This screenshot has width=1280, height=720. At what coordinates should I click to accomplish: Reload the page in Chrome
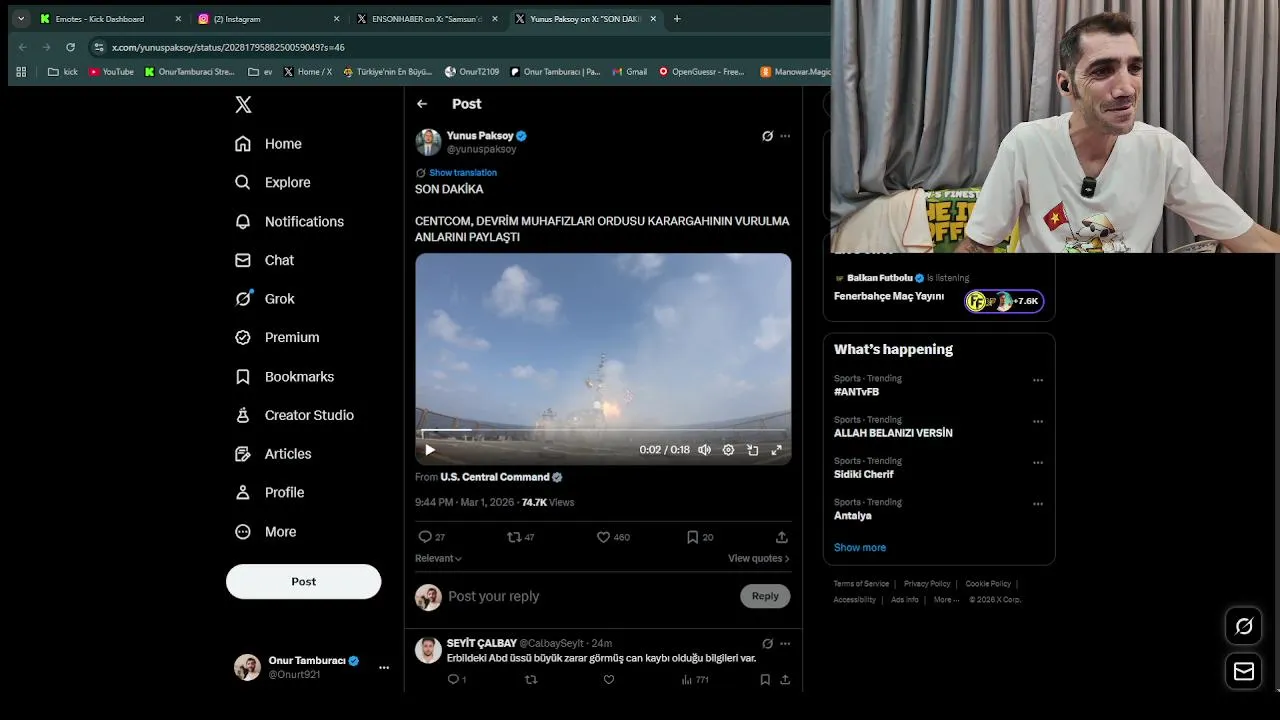pos(70,47)
